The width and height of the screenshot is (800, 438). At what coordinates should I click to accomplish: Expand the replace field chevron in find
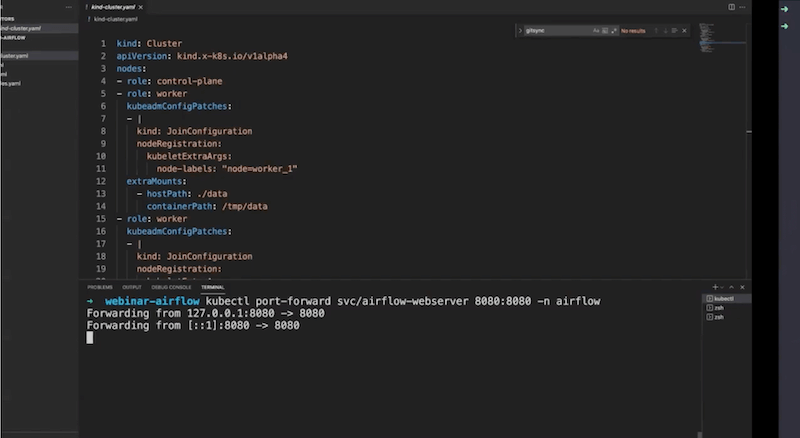pos(519,31)
